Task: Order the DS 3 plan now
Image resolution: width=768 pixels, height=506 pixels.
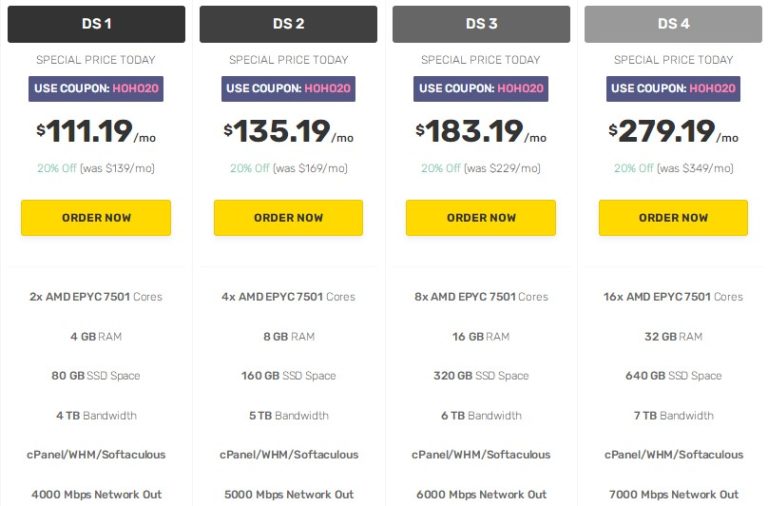Action: [x=481, y=217]
